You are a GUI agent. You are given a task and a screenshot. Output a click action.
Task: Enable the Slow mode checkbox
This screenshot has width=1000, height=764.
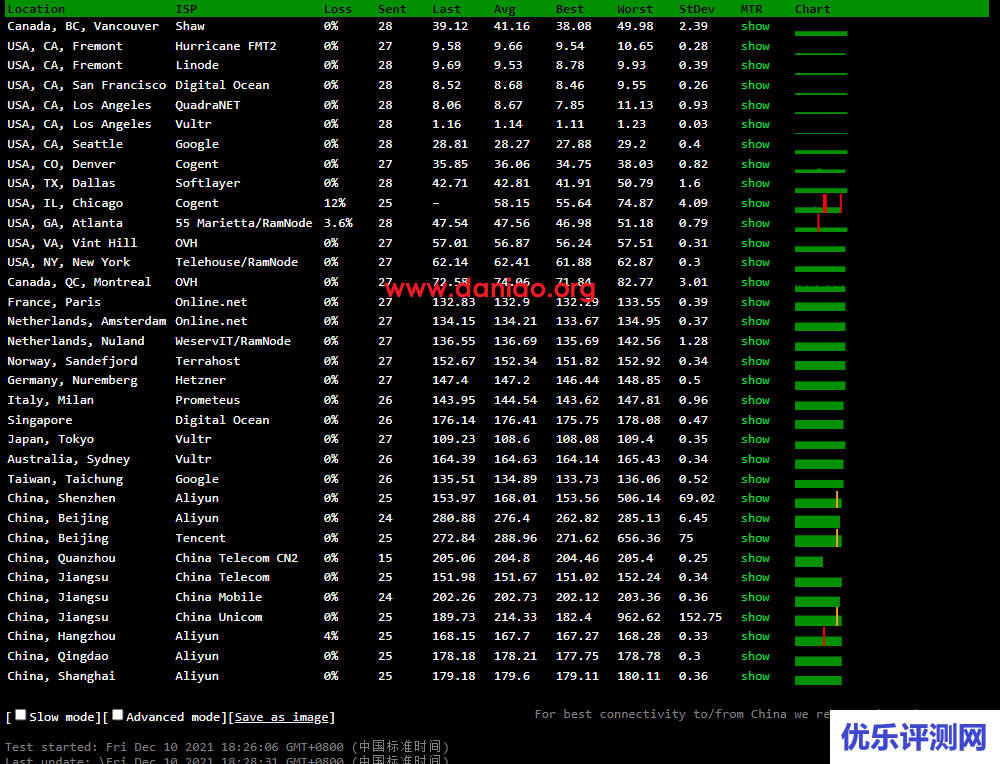[20, 715]
